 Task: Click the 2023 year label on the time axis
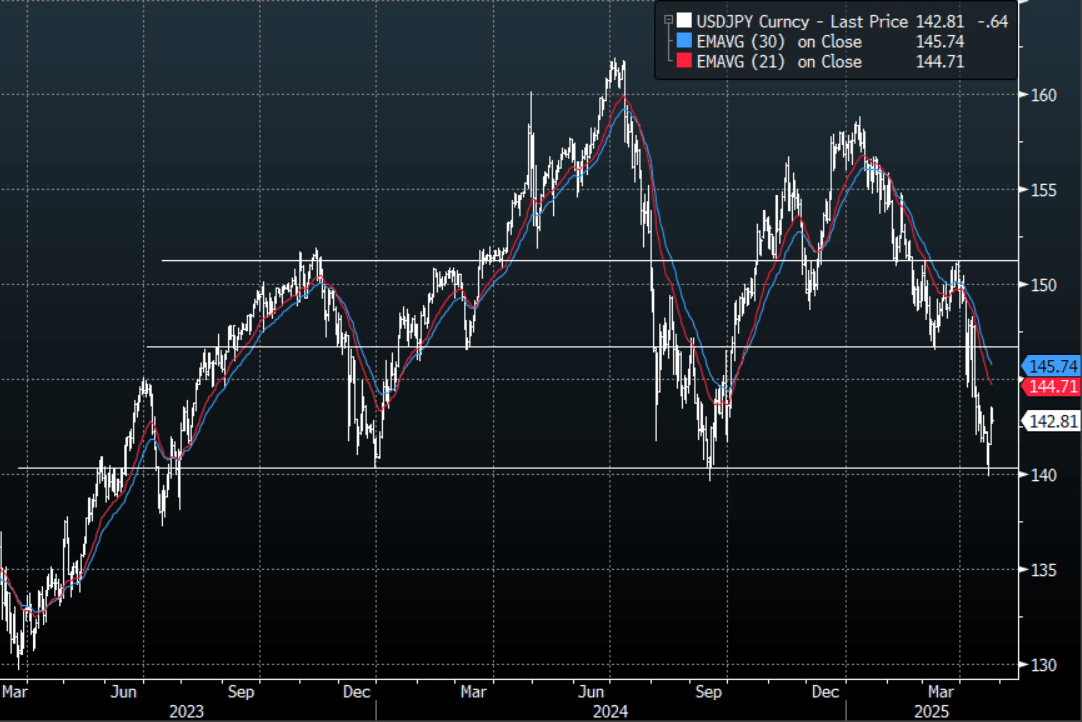point(187,711)
